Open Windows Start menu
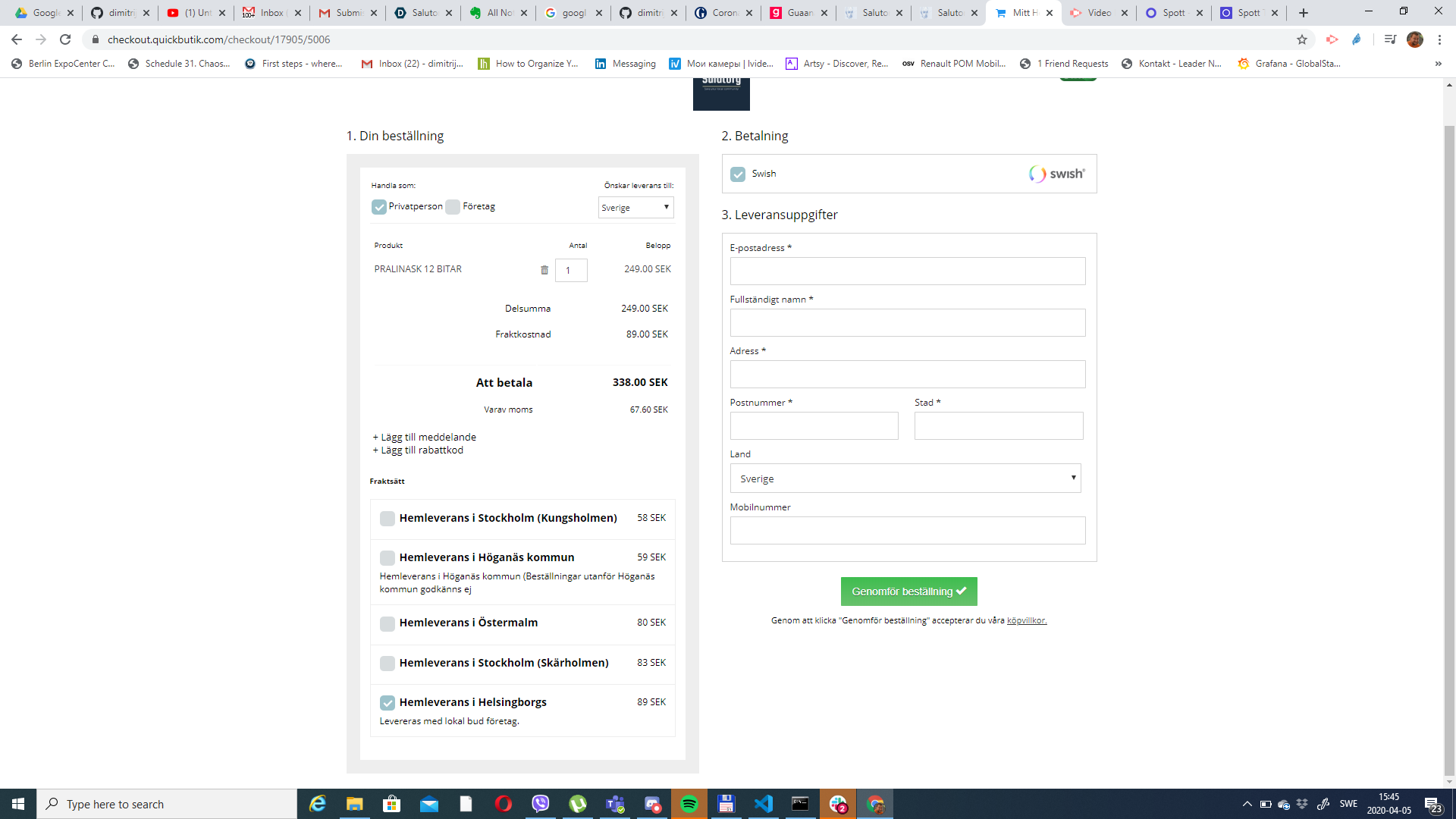The image size is (1456, 819). [x=18, y=804]
